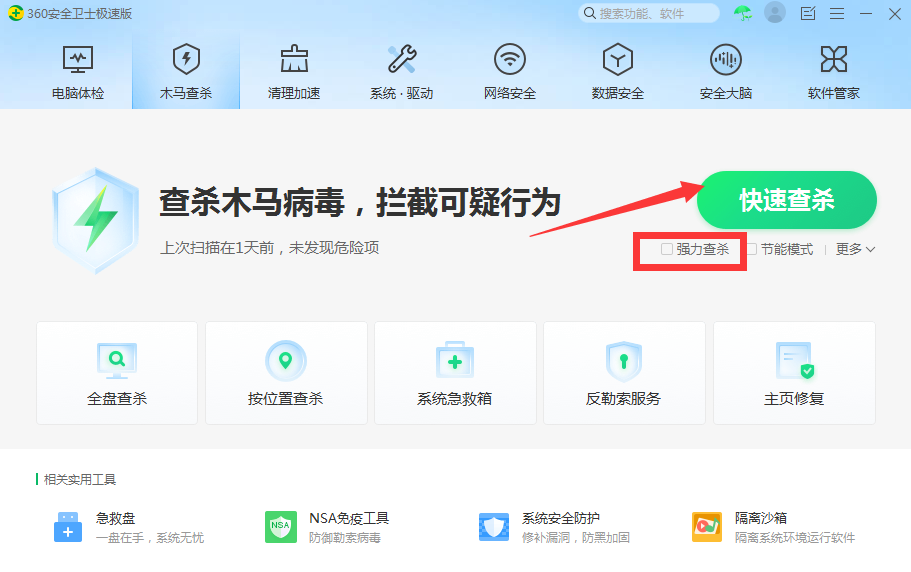Viewport: 911px width, 572px height.
Task: Select the 木马查杀 shield icon
Action: [x=186, y=59]
